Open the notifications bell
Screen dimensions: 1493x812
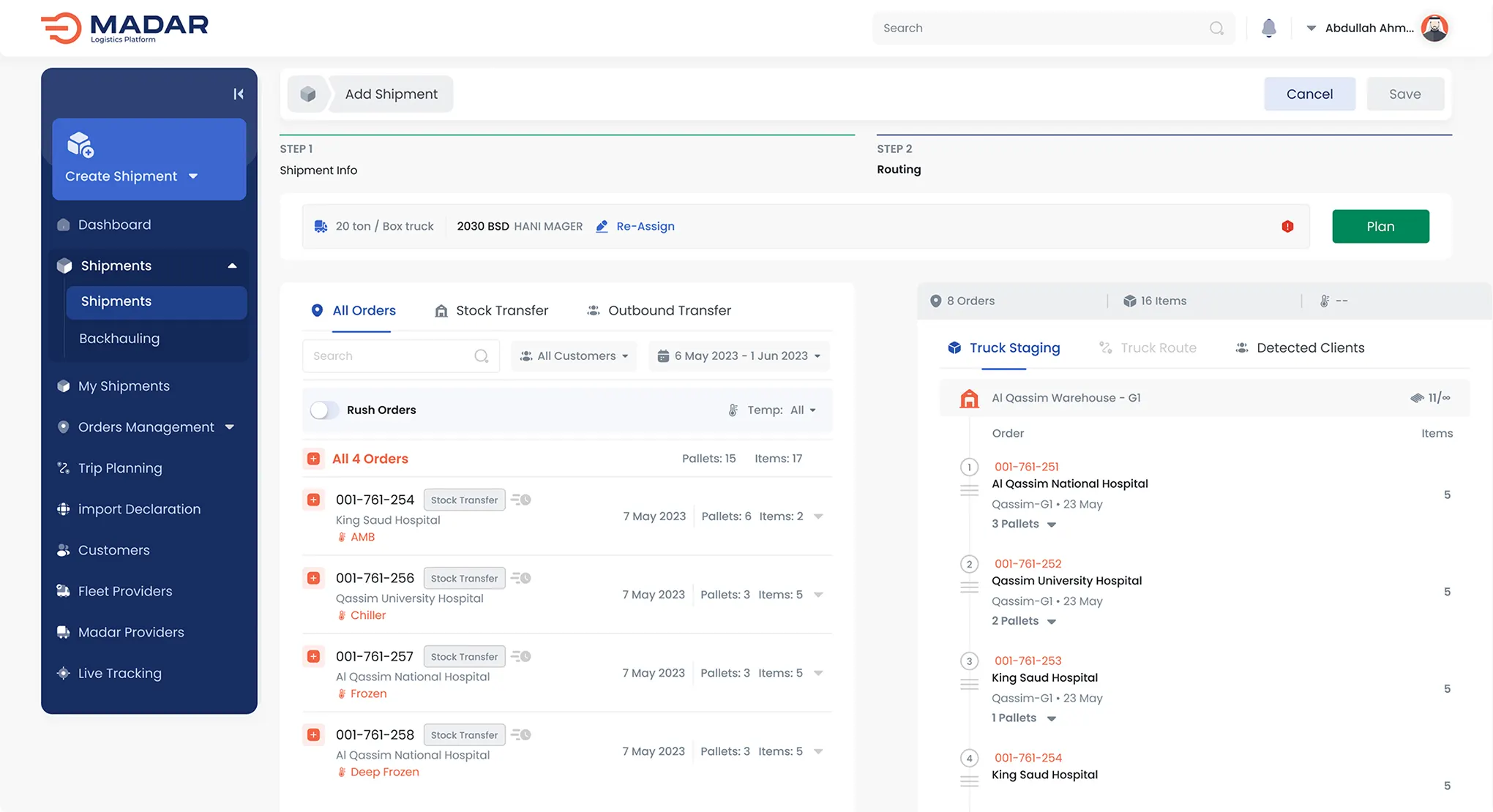tap(1269, 28)
